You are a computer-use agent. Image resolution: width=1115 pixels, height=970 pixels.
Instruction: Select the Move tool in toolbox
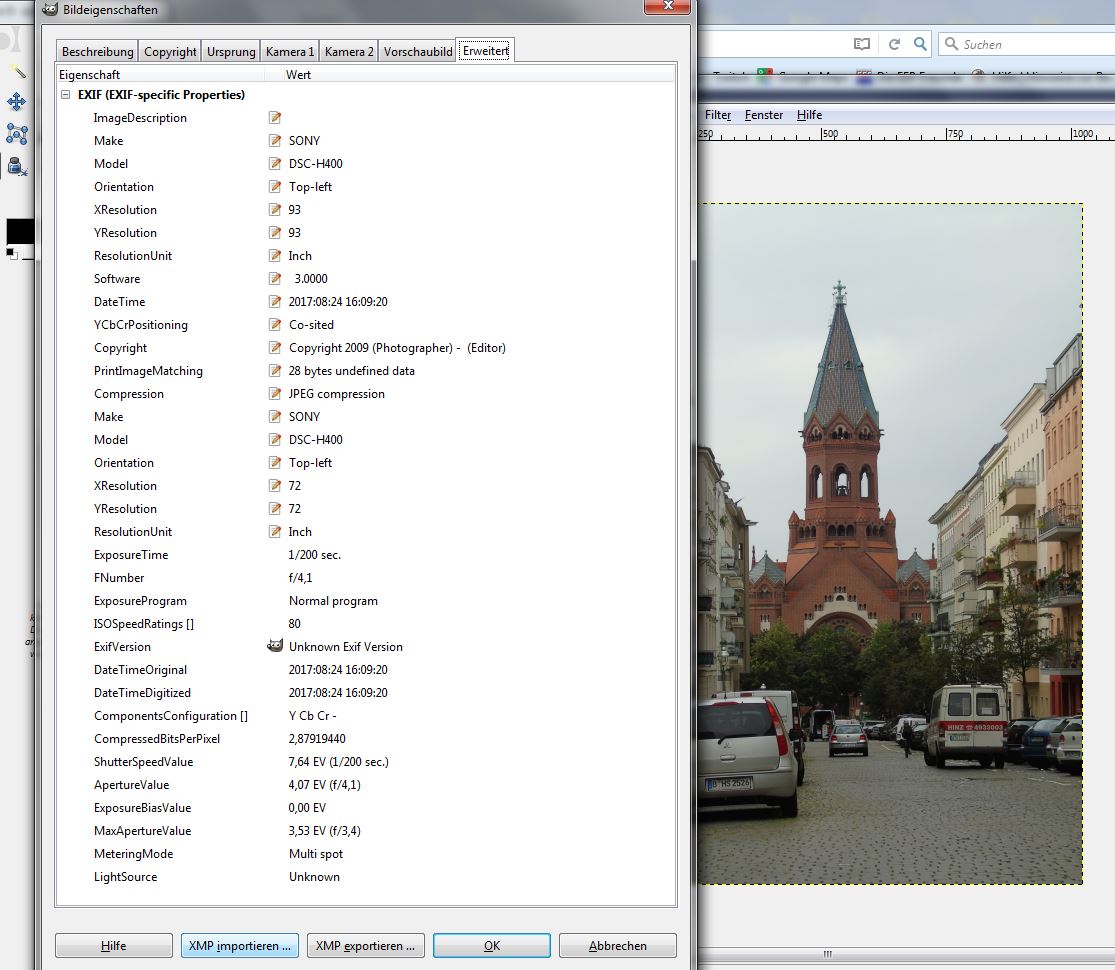click(16, 102)
